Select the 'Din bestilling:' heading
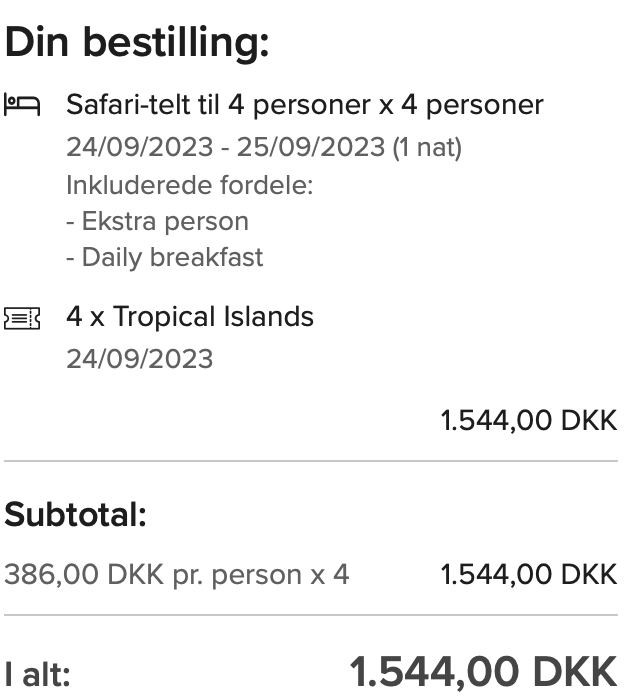Image resolution: width=632 pixels, height=700 pixels. [x=137, y=43]
